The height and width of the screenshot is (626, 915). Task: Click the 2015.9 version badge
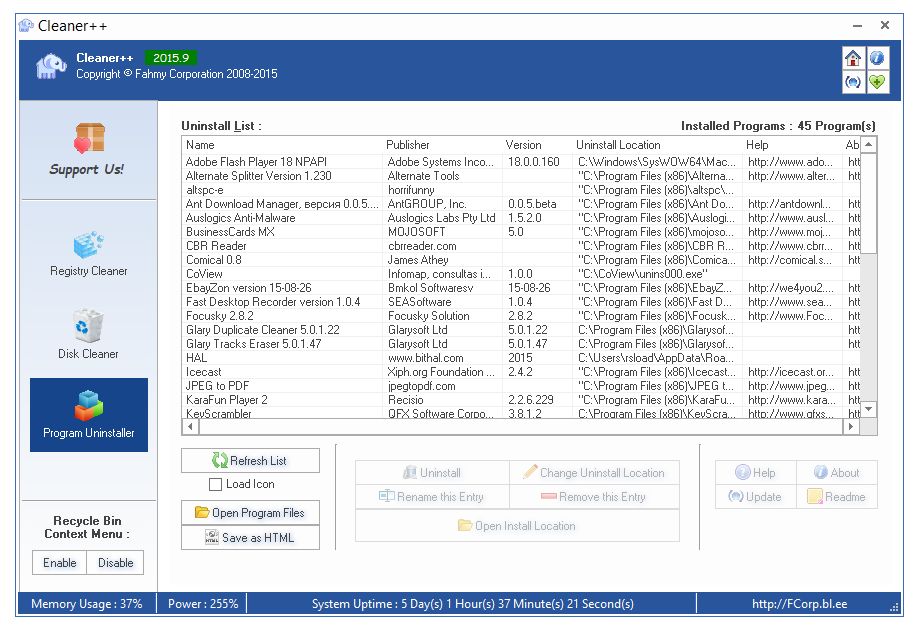pyautogui.click(x=170, y=58)
